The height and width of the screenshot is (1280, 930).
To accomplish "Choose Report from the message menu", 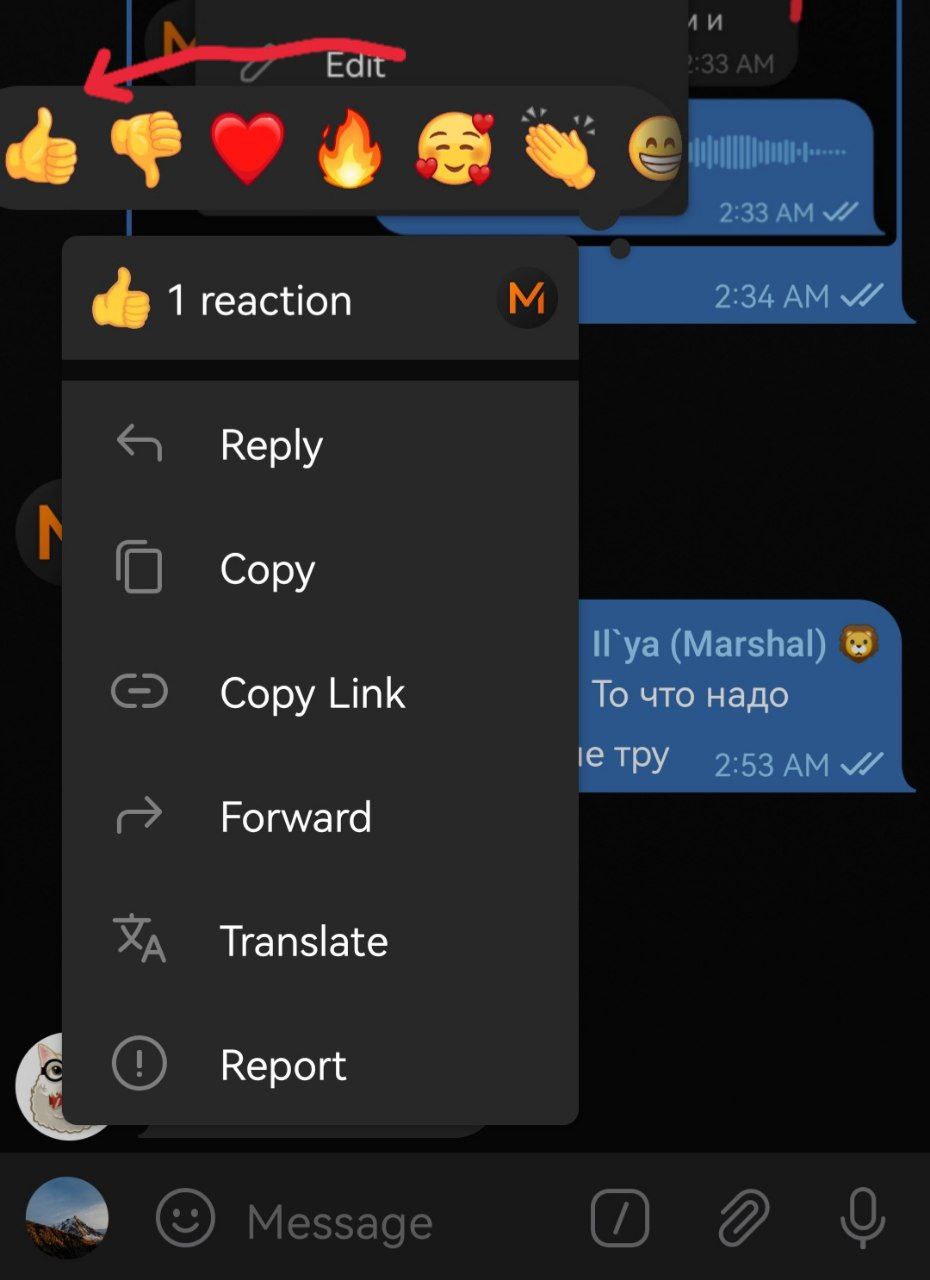I will pyautogui.click(x=320, y=1064).
